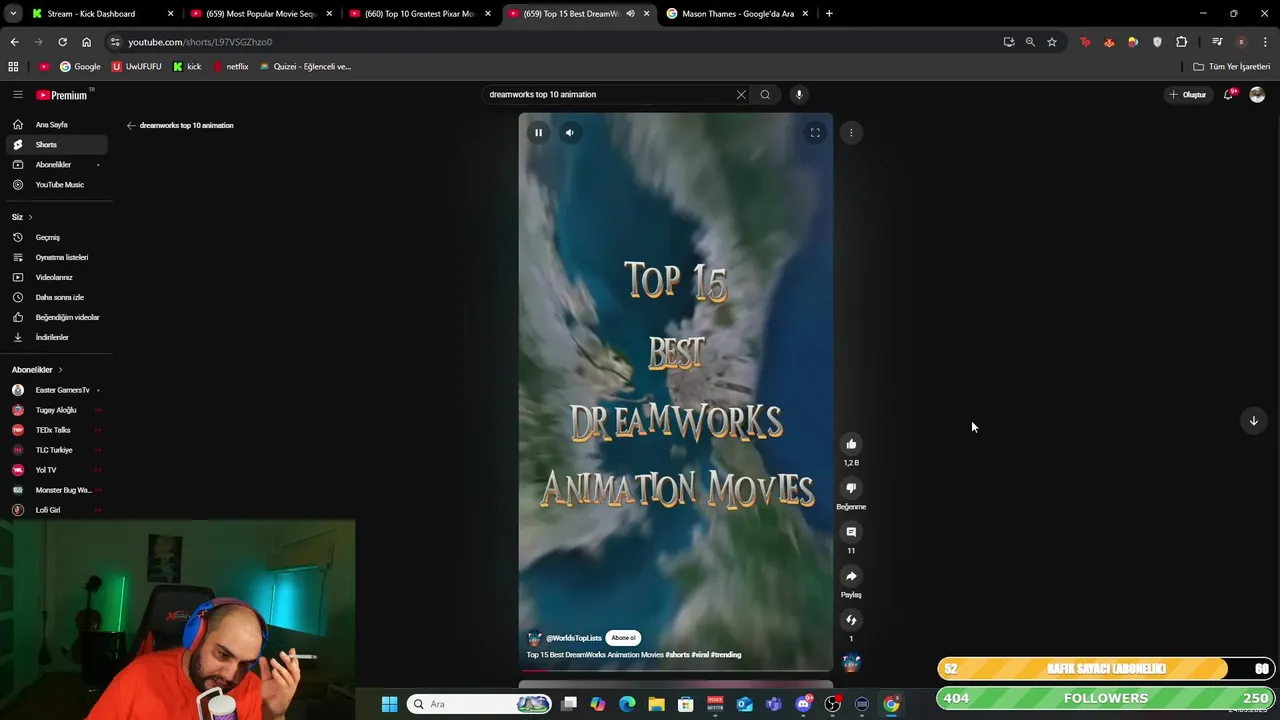Screen dimensions: 1280x720
Task: Open İndirilenler downloads
Action: (x=56, y=338)
